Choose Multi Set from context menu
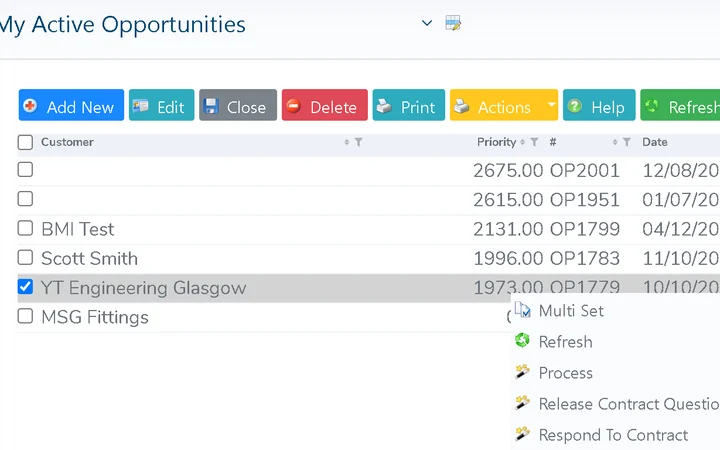The height and width of the screenshot is (450, 720). click(x=571, y=311)
